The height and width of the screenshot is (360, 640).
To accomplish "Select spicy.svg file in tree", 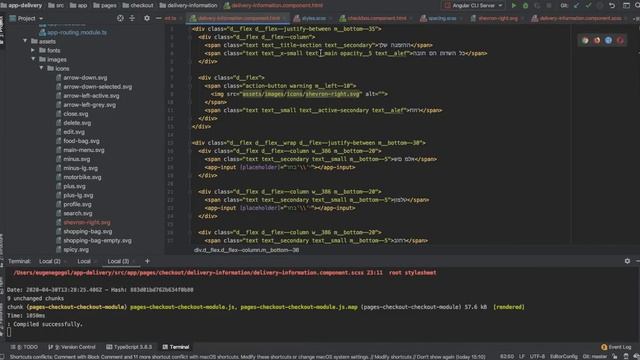I will (x=76, y=249).
